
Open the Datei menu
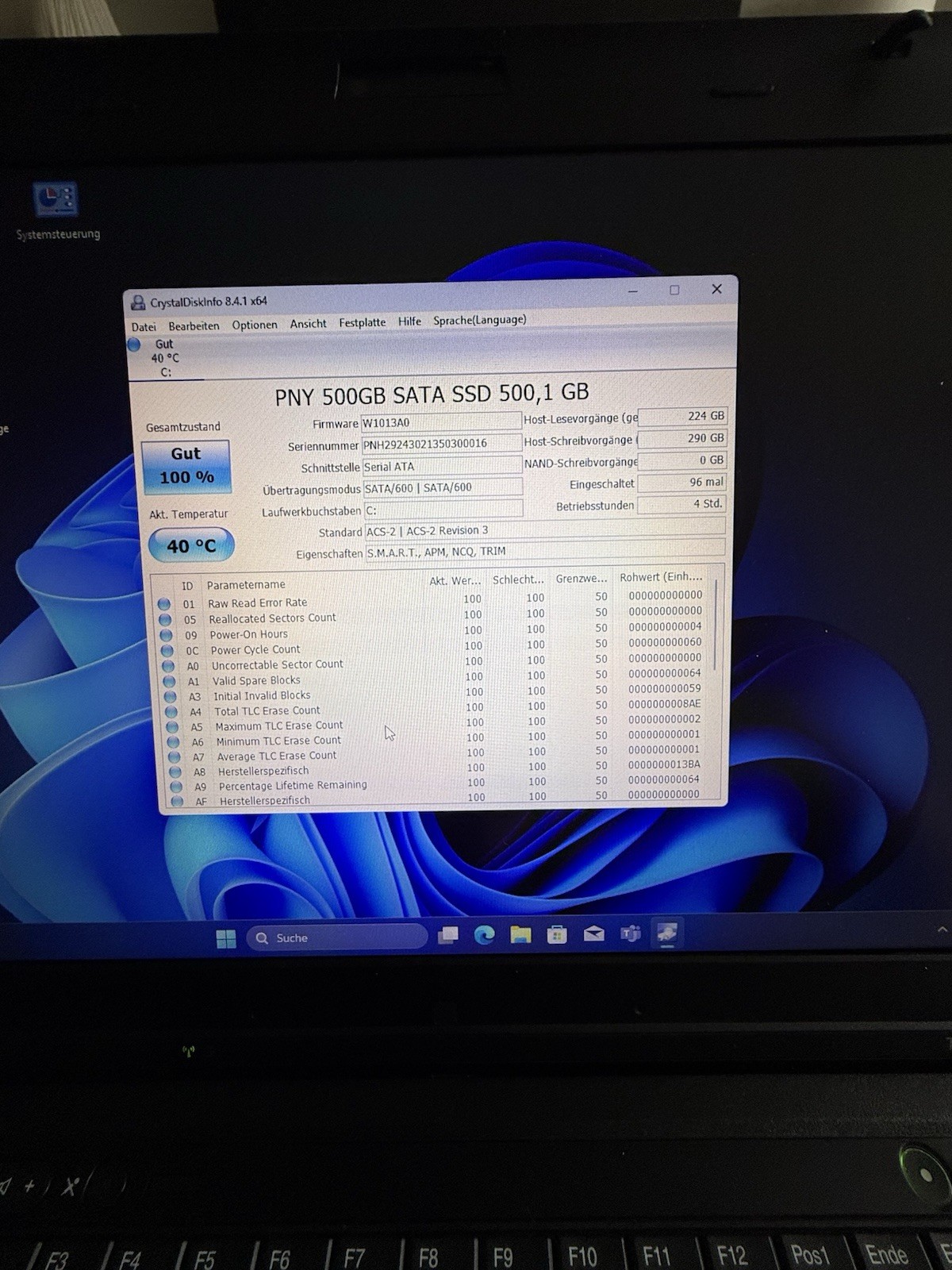click(x=144, y=326)
